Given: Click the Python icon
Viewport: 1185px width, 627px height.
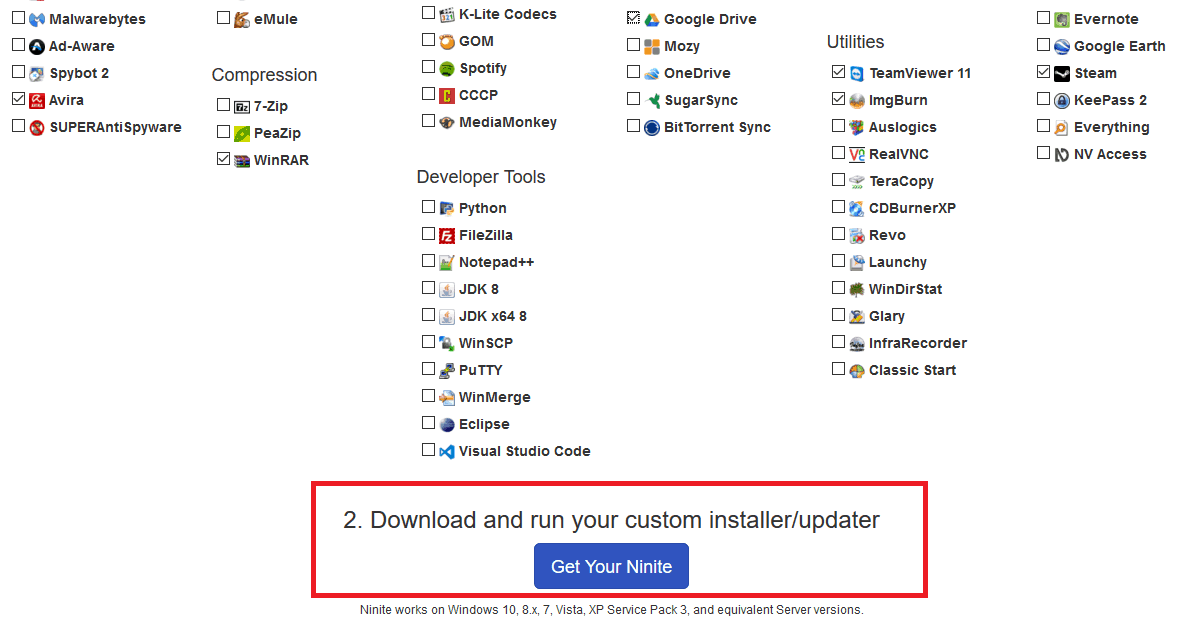Looking at the screenshot, I should 447,208.
